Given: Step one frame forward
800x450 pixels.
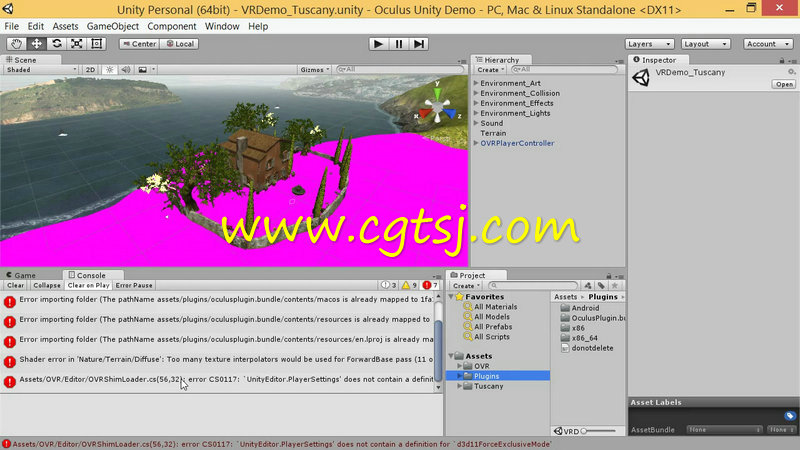Looking at the screenshot, I should pyautogui.click(x=418, y=44).
